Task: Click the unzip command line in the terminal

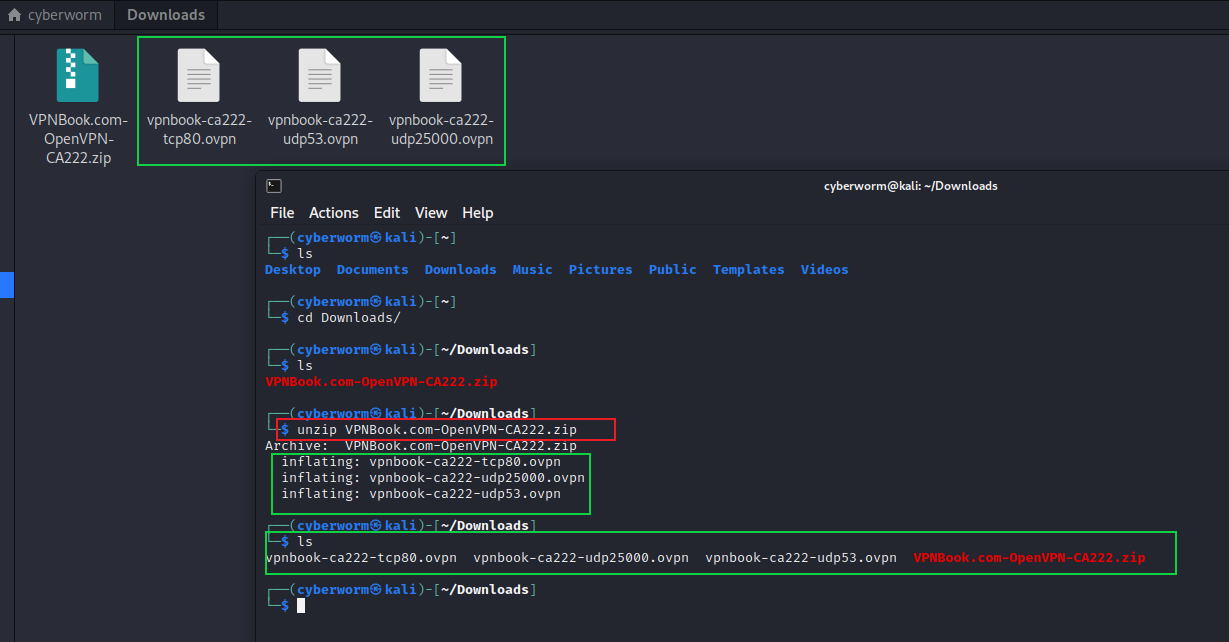Action: click(x=450, y=430)
